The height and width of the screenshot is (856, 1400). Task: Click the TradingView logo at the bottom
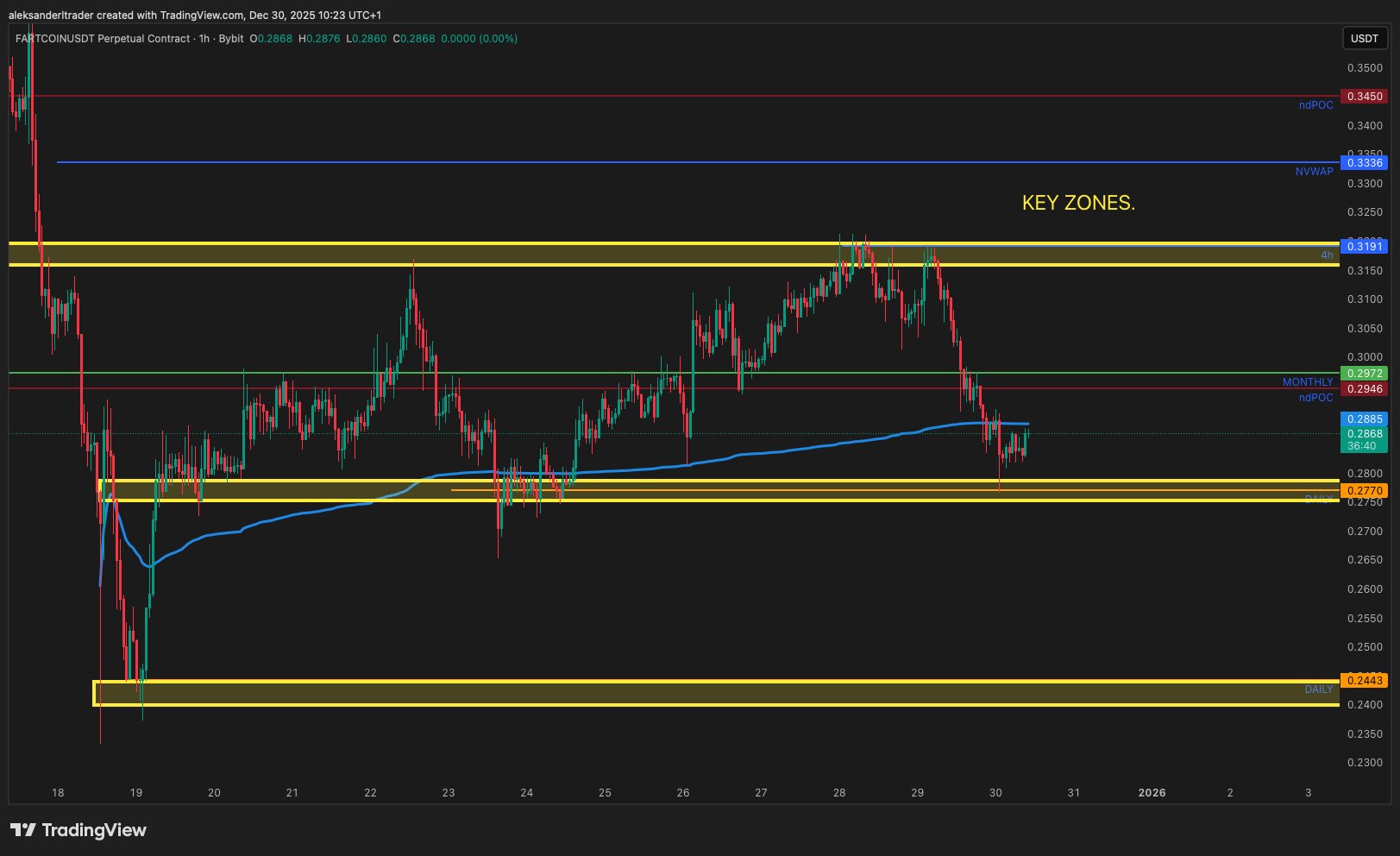point(78,830)
